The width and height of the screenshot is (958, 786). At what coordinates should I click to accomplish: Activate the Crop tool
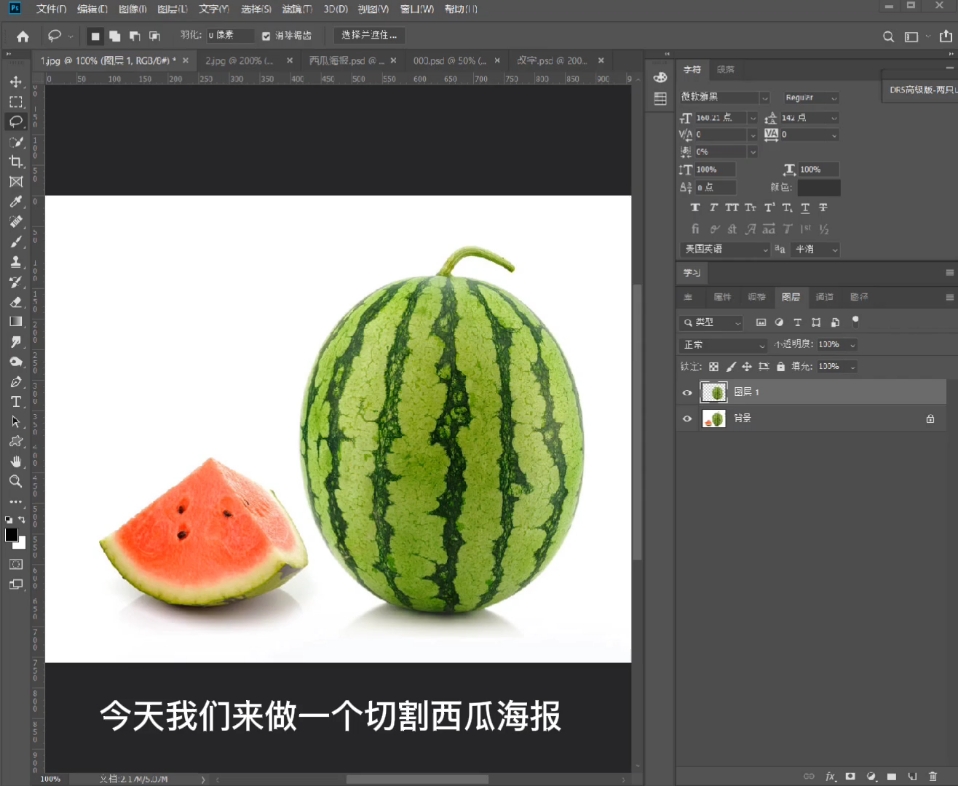[14, 161]
